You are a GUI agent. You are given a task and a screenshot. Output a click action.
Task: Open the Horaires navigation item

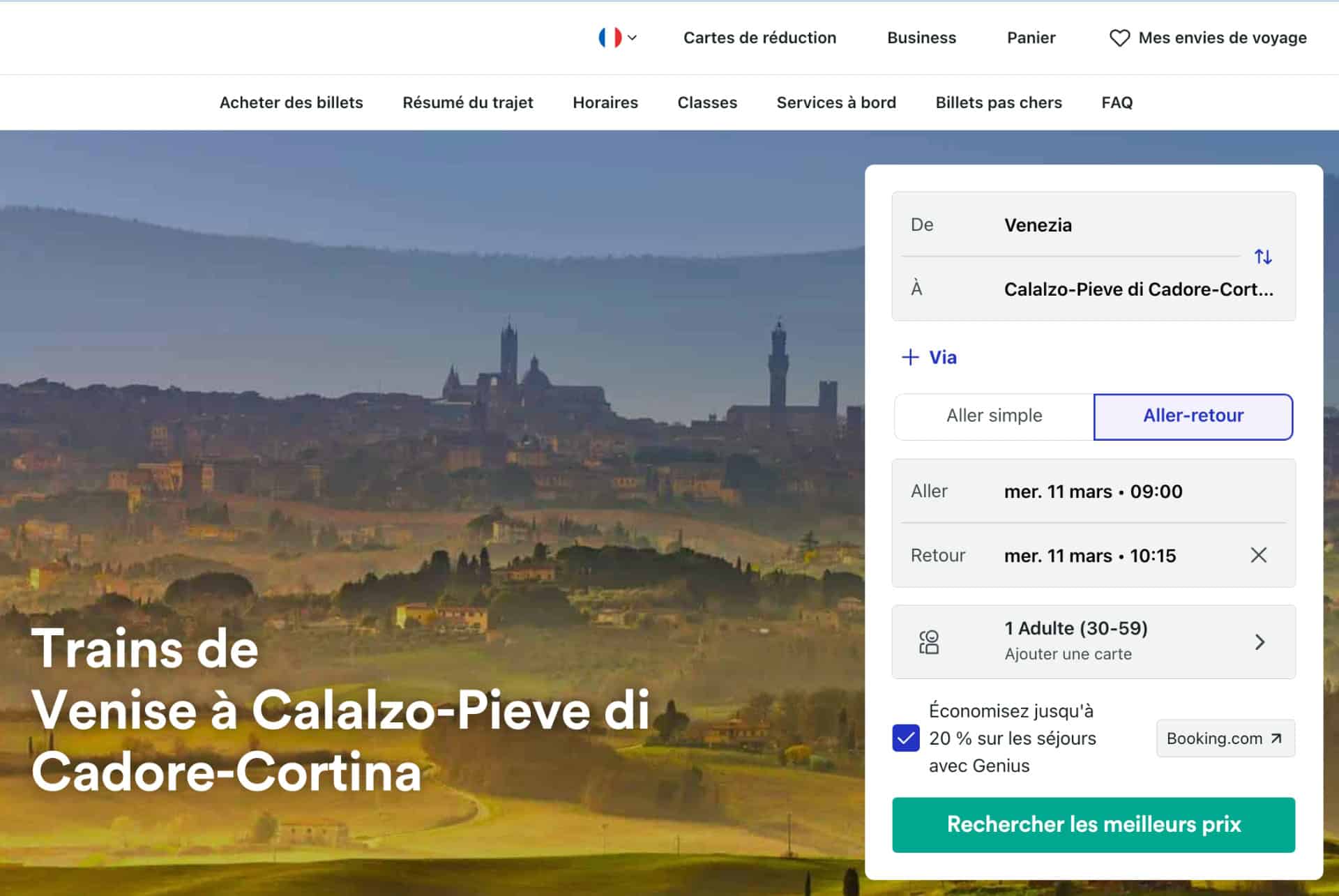tap(605, 102)
